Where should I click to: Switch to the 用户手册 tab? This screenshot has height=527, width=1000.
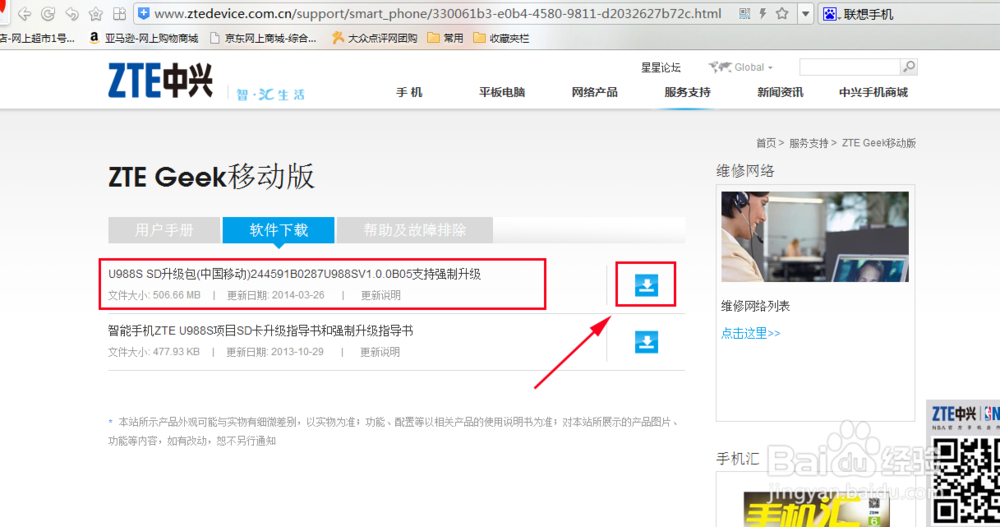[x=164, y=230]
